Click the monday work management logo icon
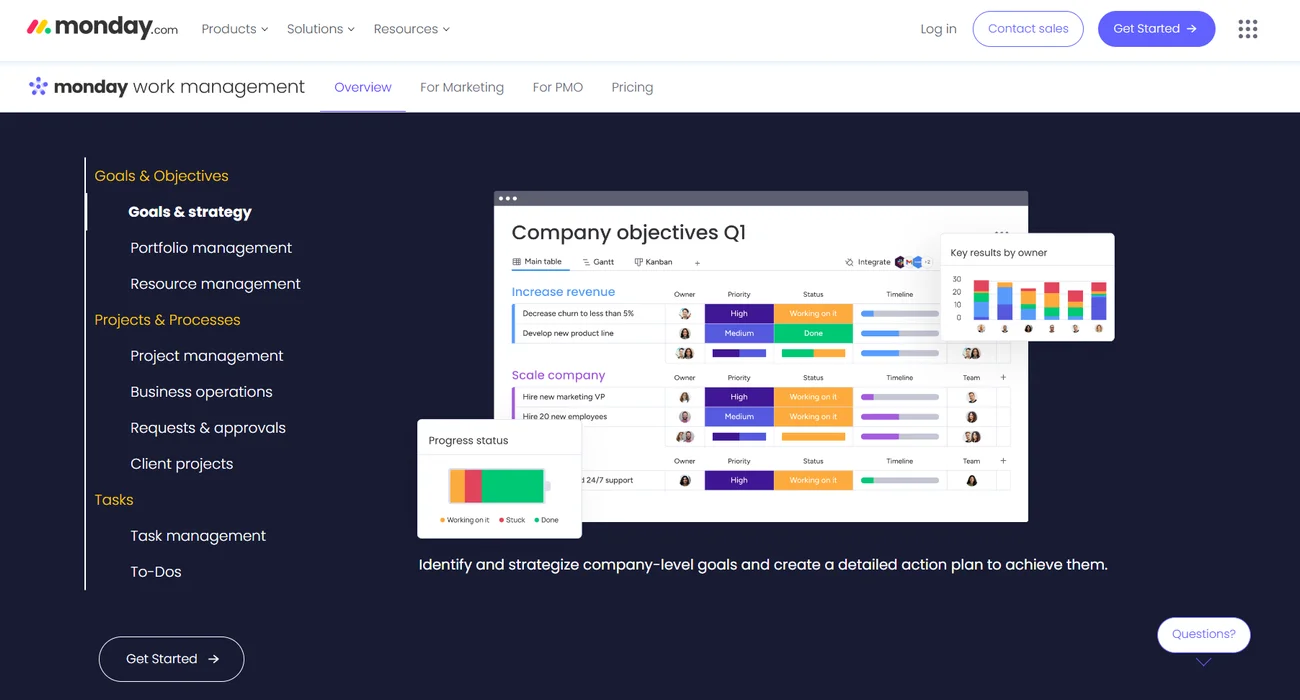Image resolution: width=1300 pixels, height=700 pixels. point(38,87)
